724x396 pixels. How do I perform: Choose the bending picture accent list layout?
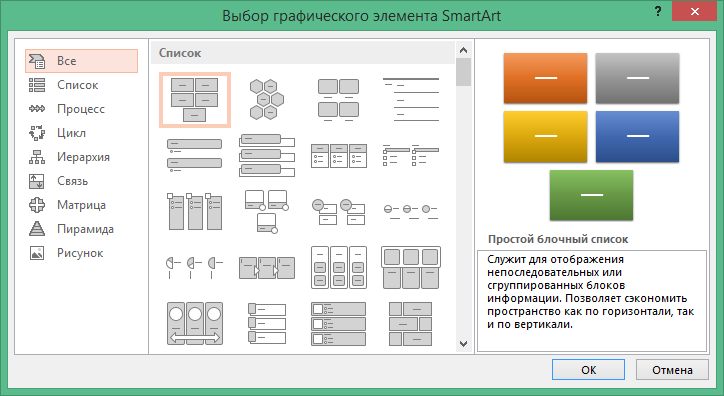click(266, 211)
